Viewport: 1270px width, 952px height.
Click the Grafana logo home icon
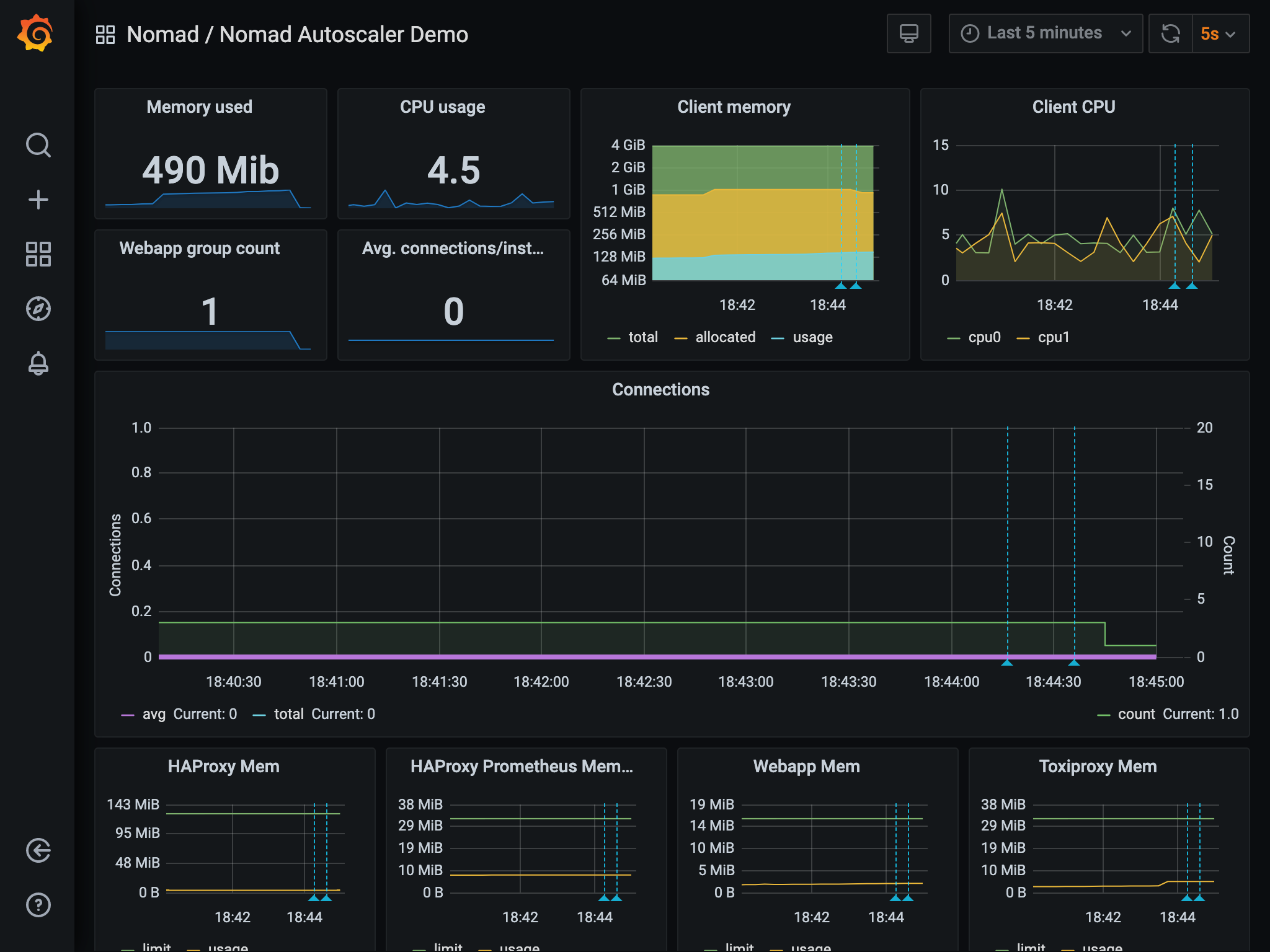(x=36, y=33)
